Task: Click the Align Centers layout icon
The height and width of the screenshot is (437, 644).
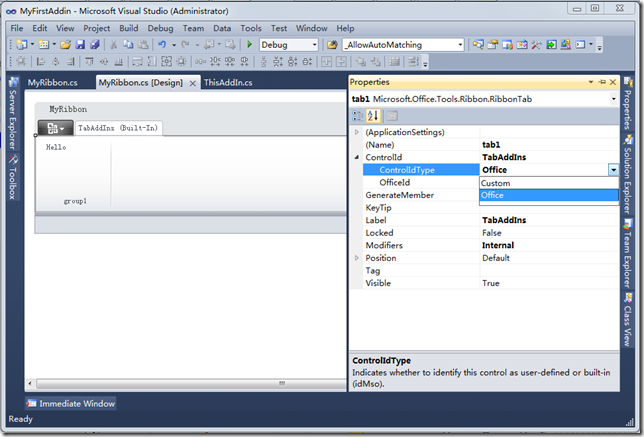Action: pyautogui.click(x=55, y=62)
